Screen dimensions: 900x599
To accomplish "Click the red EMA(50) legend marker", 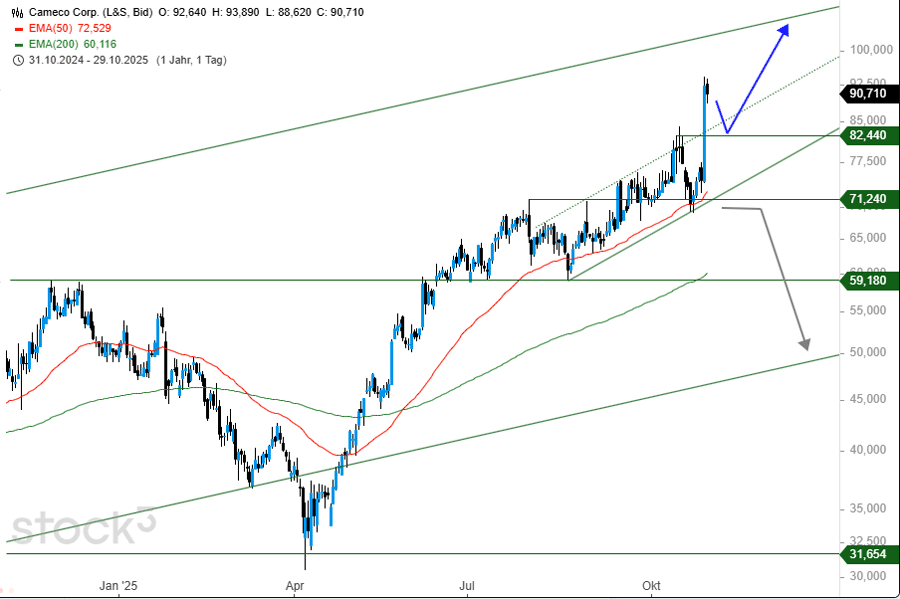I will pos(18,30).
